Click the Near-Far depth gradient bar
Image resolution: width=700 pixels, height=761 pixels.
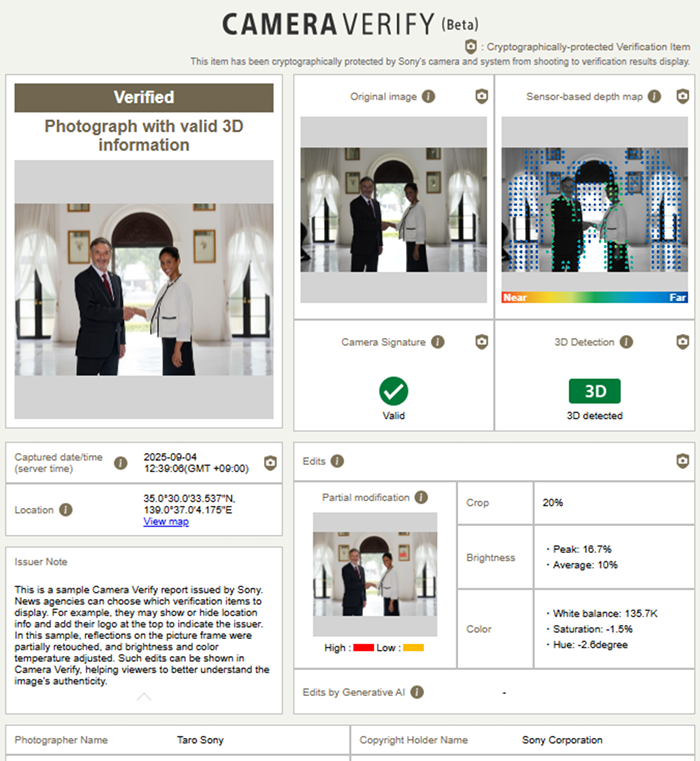595,297
